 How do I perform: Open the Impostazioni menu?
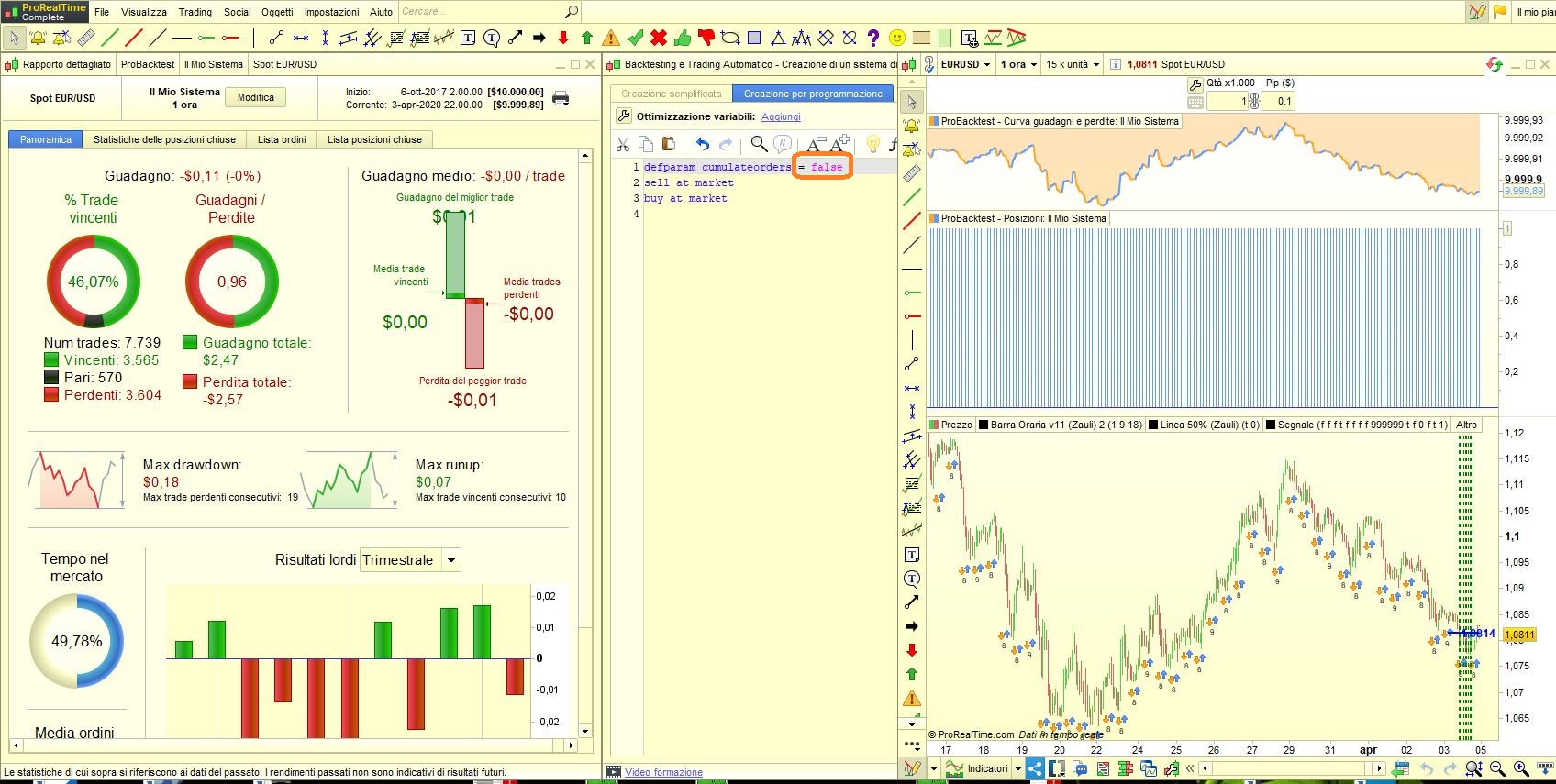tap(332, 12)
